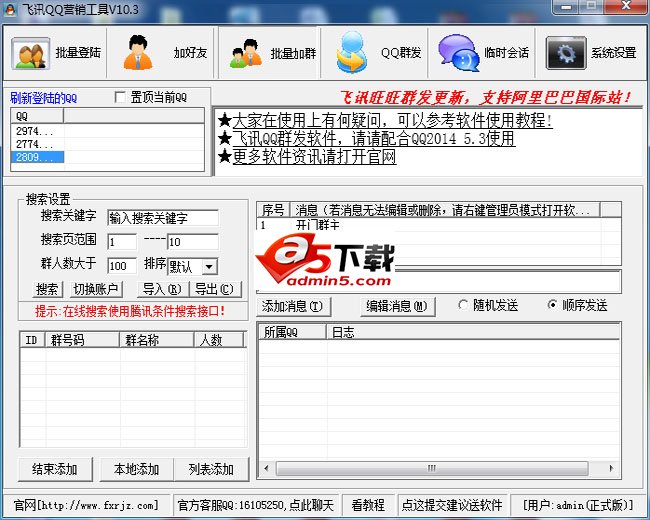Click the 结束添加 stop adding button
Screen dimensions: 650x520
[55, 469]
